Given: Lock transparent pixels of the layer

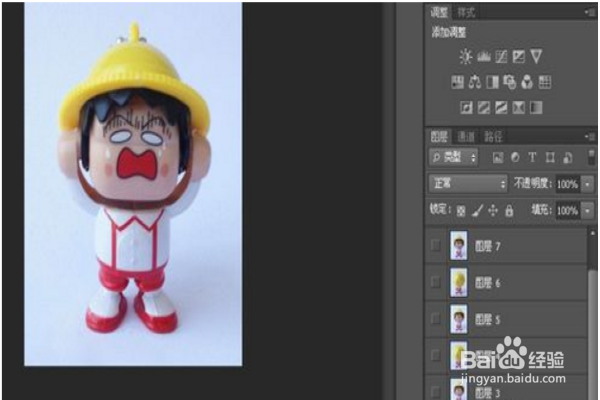Looking at the screenshot, I should pos(461,211).
